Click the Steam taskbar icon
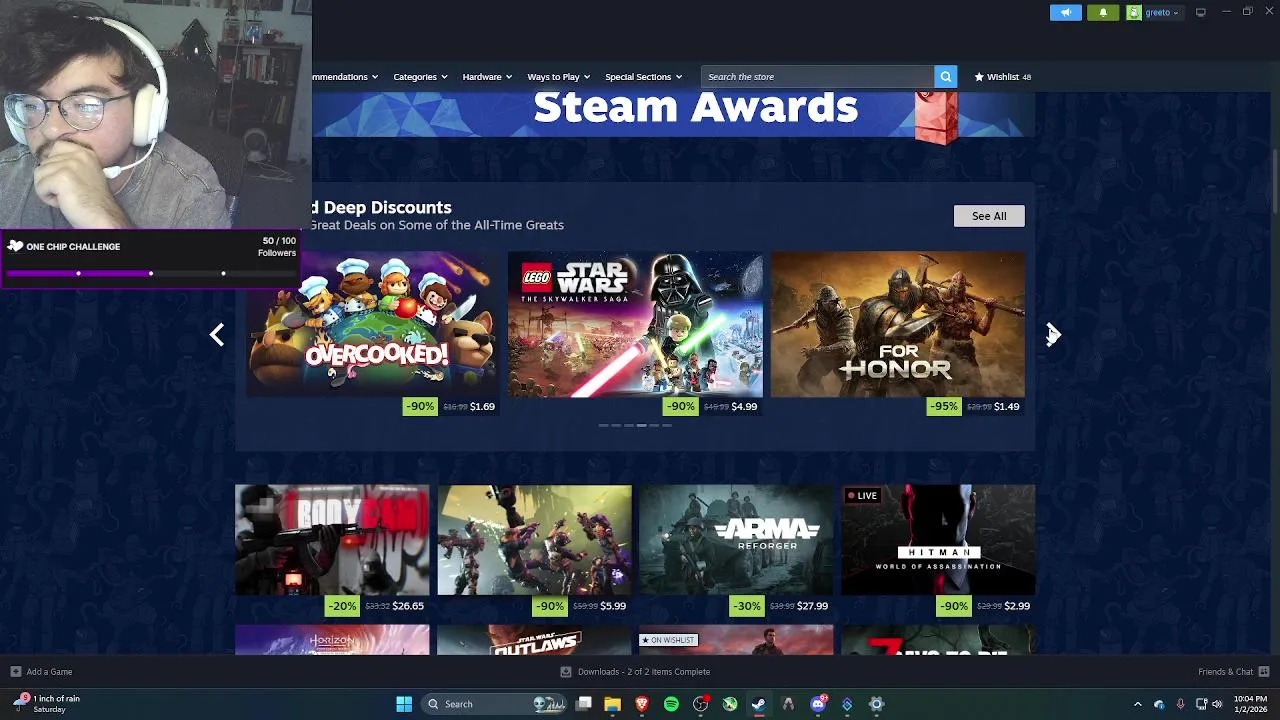1280x720 pixels. point(759,704)
